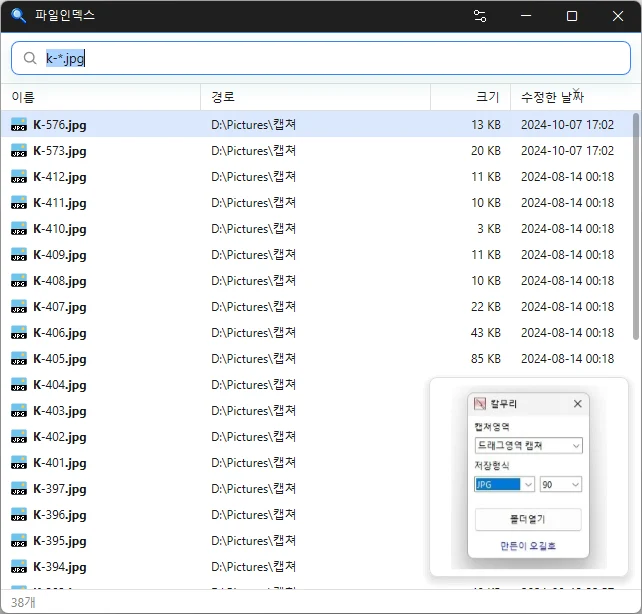This screenshot has width=642, height=614.
Task: Click the path cell of K-573.jpg row
Action: tap(253, 151)
